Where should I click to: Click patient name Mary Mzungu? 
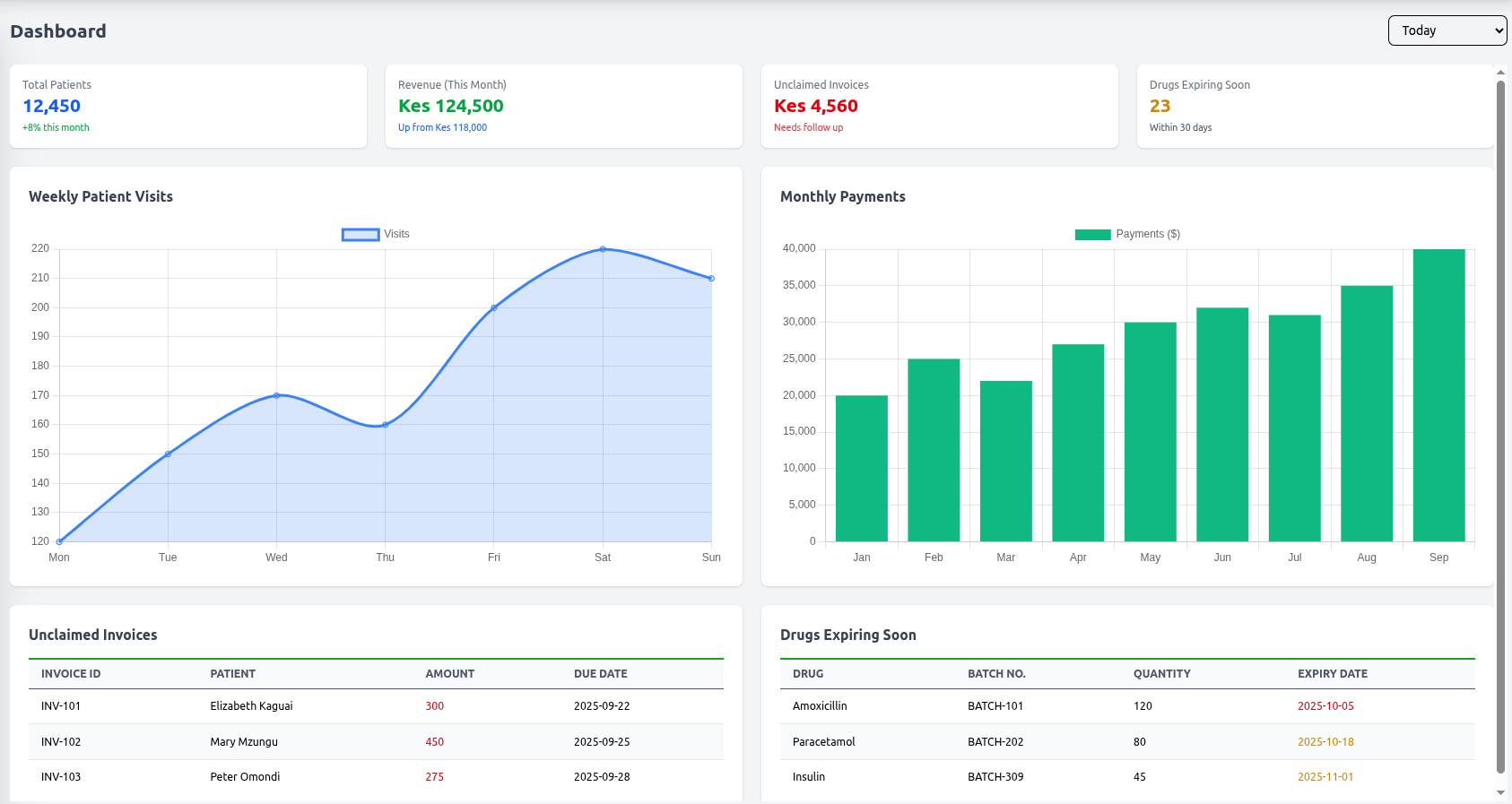pyautogui.click(x=244, y=742)
